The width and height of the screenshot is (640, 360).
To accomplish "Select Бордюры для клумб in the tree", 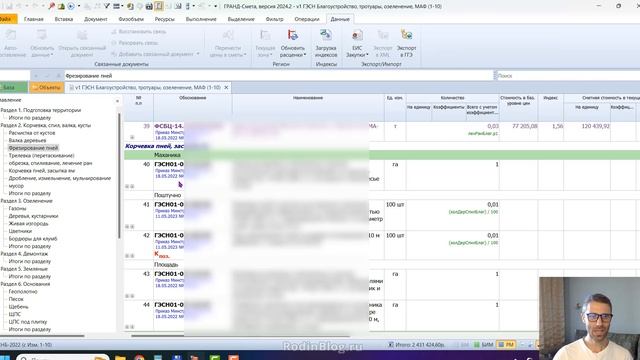I will pos(33,239).
